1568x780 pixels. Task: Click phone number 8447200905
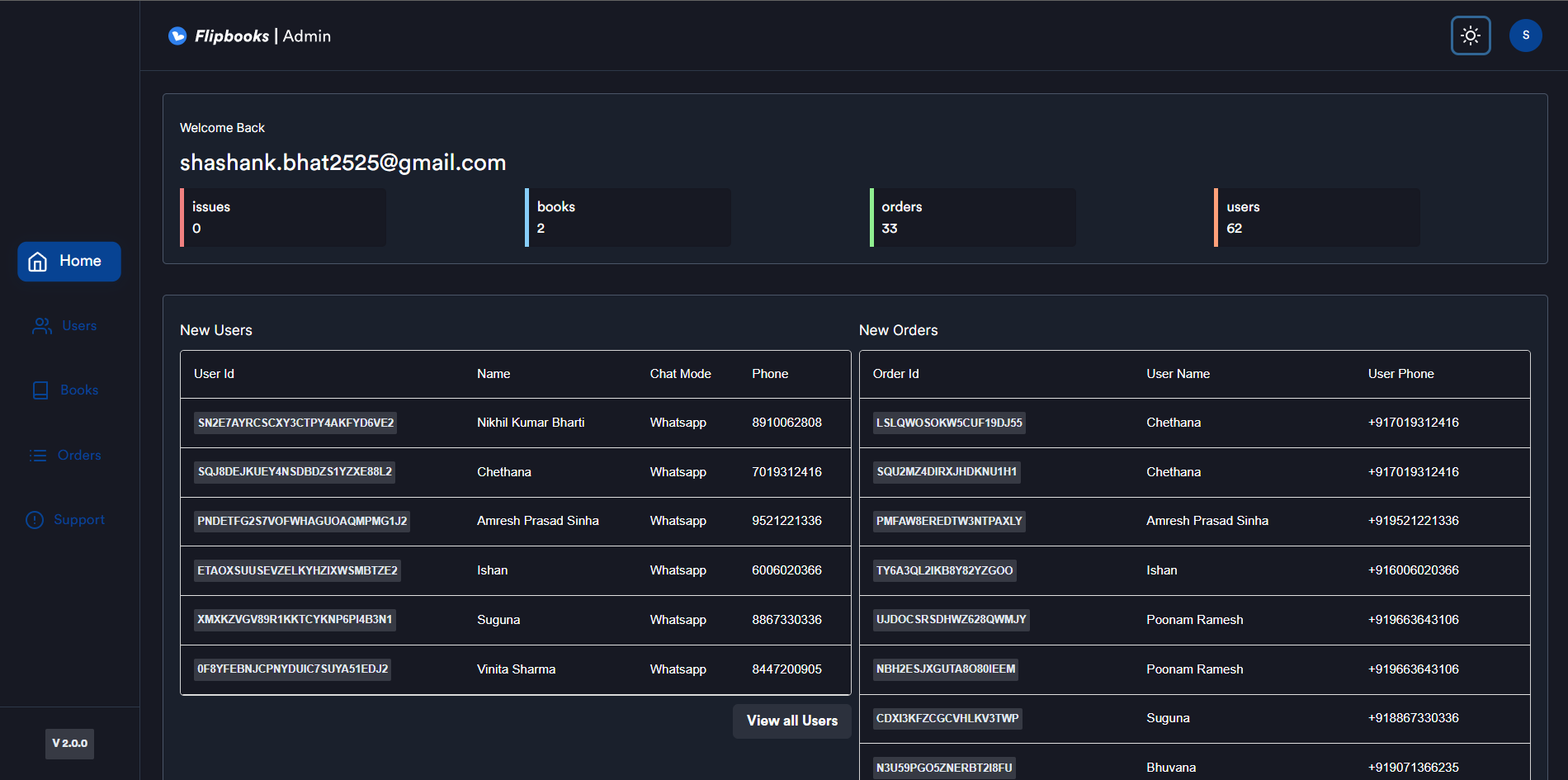coord(786,669)
